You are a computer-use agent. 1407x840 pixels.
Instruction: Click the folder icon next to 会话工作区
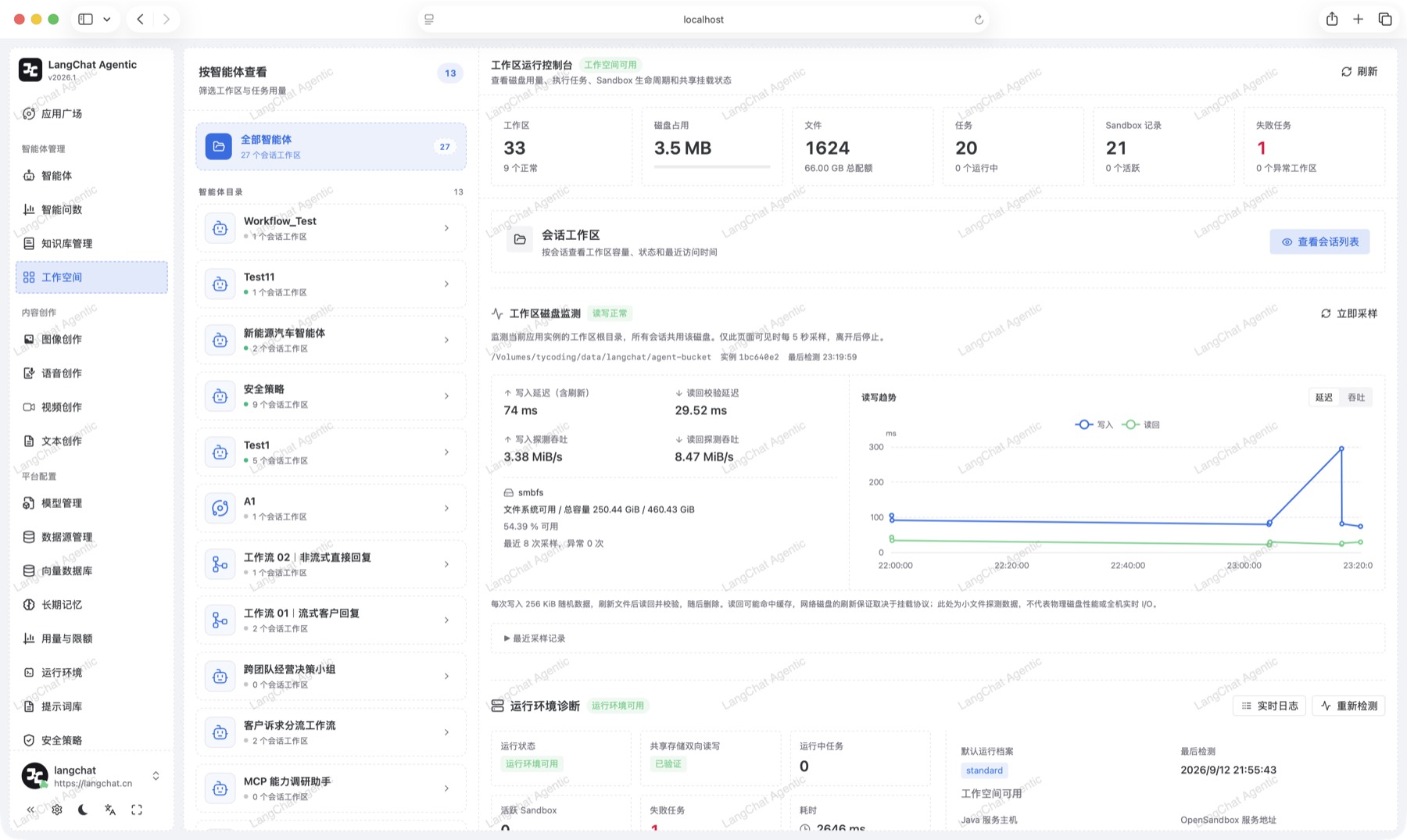[520, 239]
